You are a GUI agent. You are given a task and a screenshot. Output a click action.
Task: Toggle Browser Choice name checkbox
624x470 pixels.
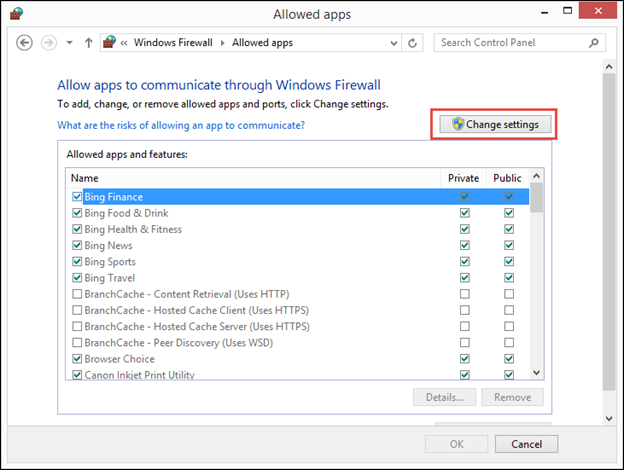[77, 359]
